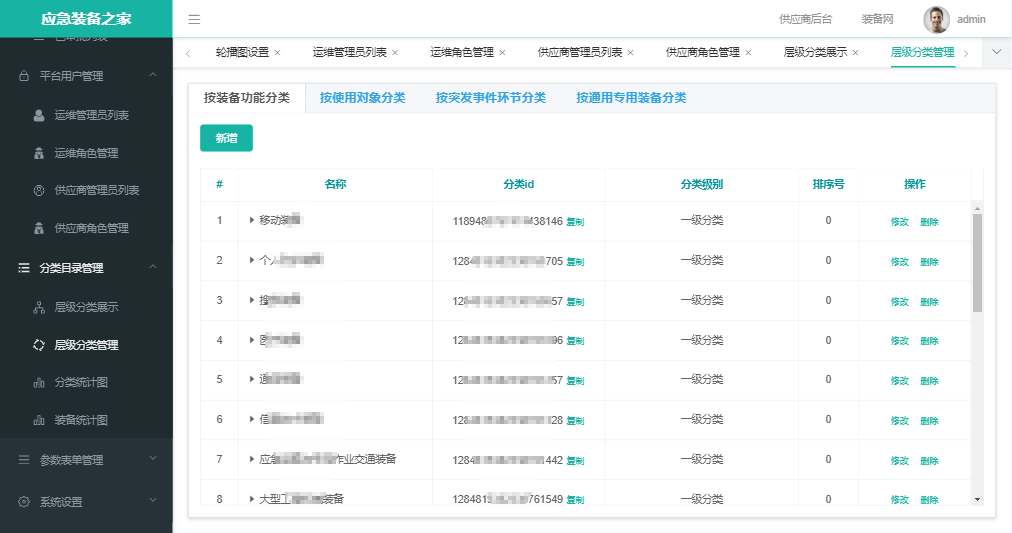Click the admin username

pyautogui.click(x=971, y=19)
